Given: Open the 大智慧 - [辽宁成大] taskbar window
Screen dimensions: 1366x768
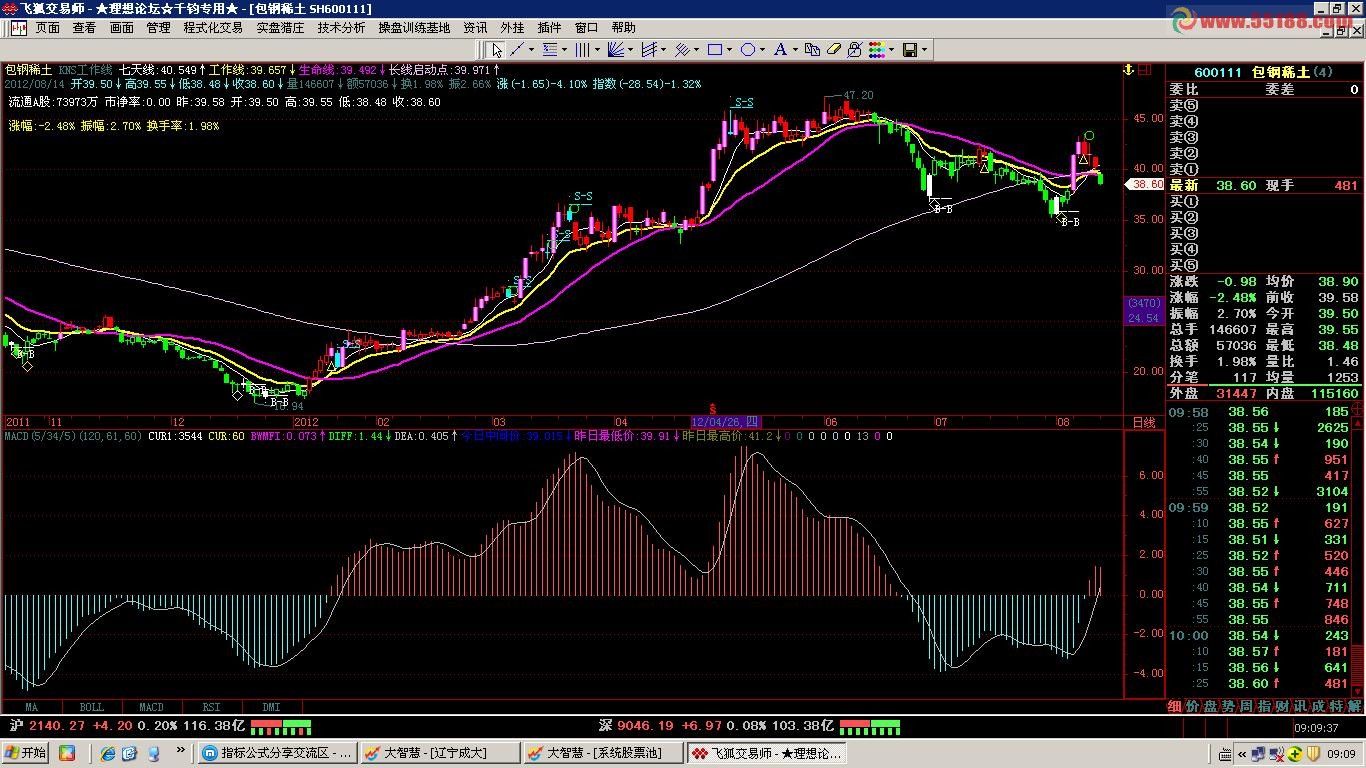Looking at the screenshot, I should pos(440,752).
